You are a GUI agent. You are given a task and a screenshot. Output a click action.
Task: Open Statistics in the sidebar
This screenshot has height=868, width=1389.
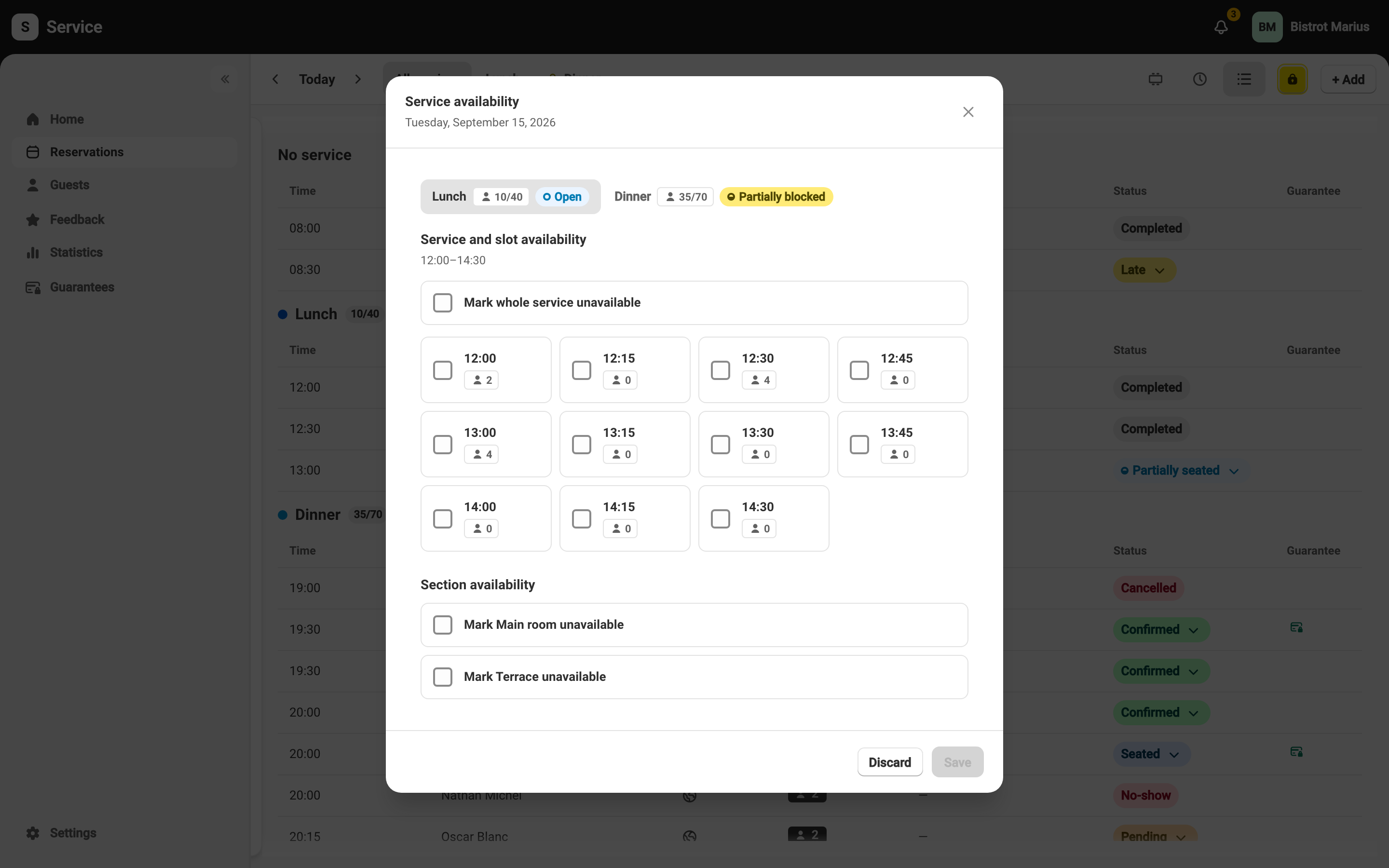[x=124, y=253]
